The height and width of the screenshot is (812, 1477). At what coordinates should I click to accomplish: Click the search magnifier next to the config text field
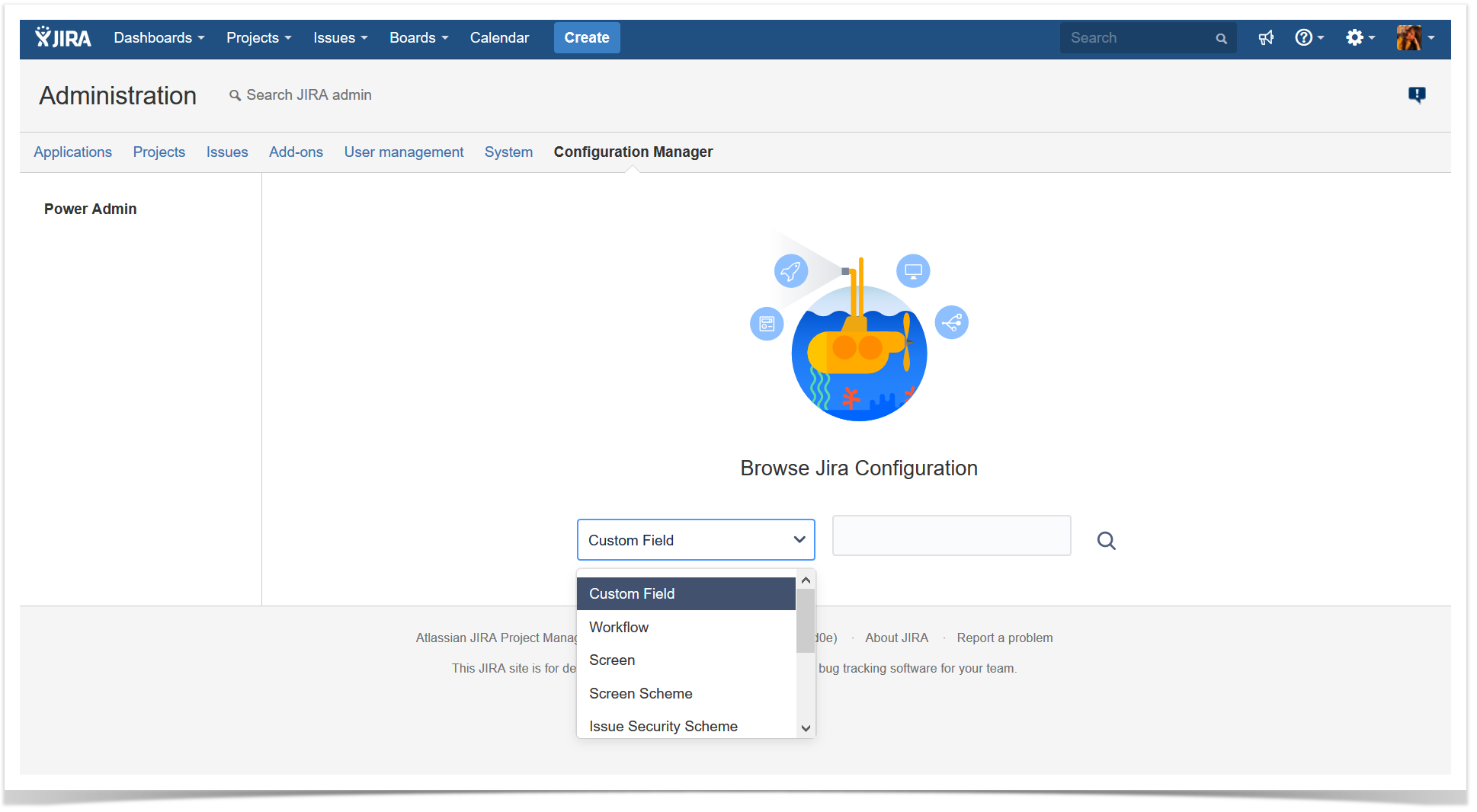click(1107, 541)
